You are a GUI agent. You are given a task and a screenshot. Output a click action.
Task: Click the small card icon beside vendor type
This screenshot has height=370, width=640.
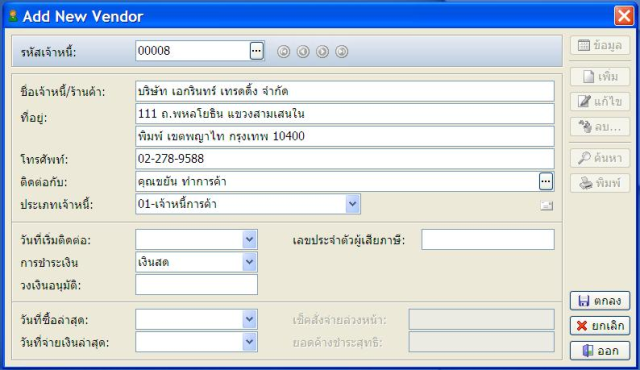547,205
